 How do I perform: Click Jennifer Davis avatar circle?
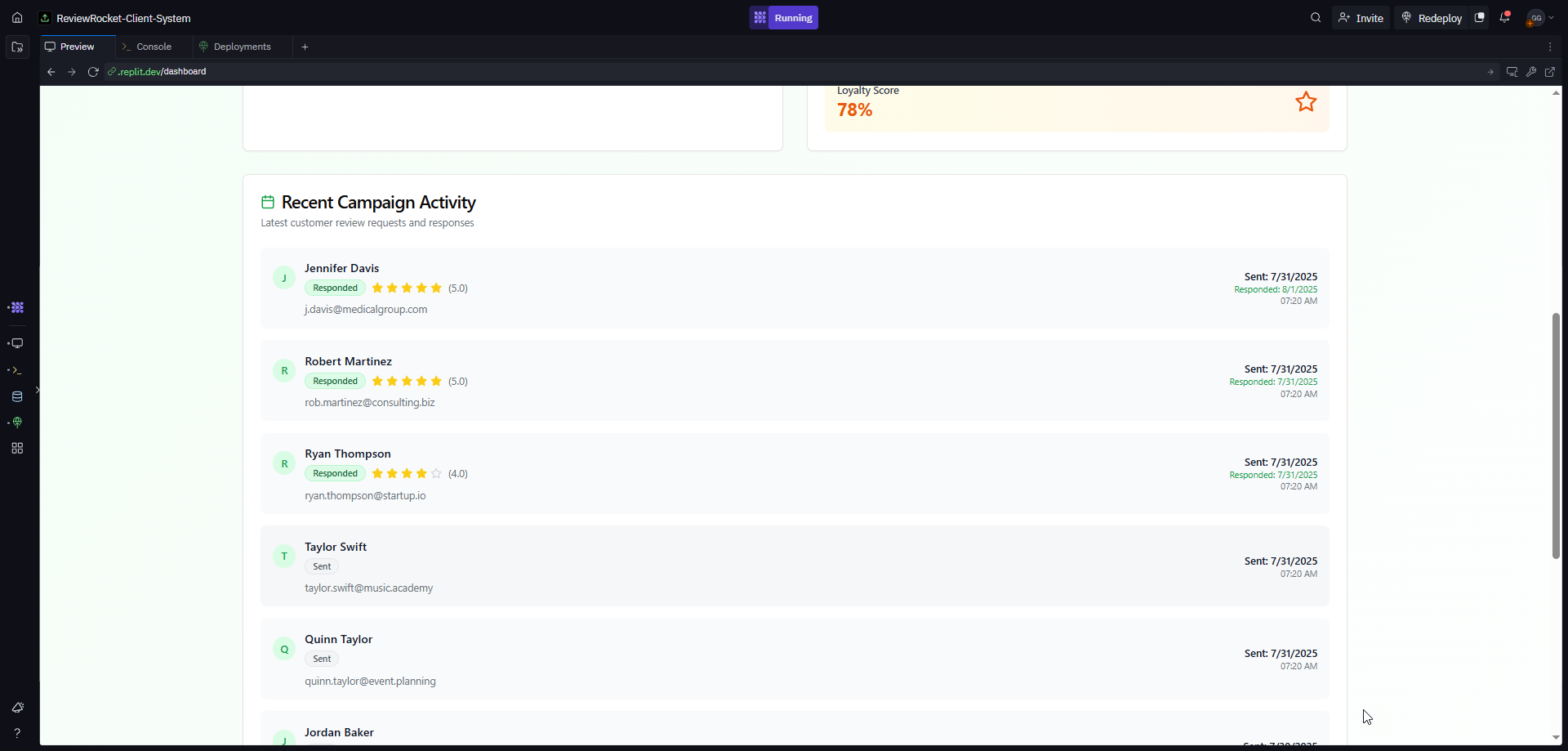point(284,278)
